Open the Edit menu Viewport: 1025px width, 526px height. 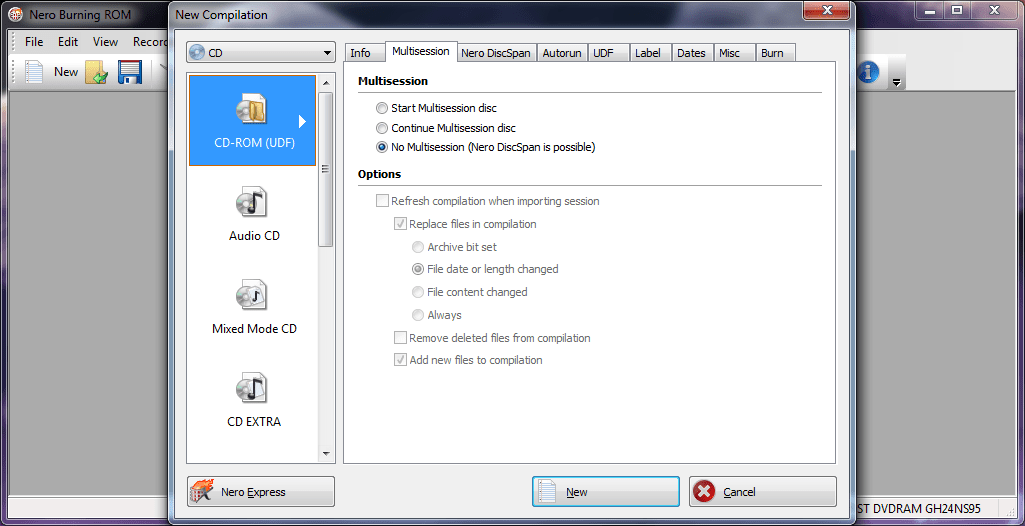pyautogui.click(x=68, y=42)
